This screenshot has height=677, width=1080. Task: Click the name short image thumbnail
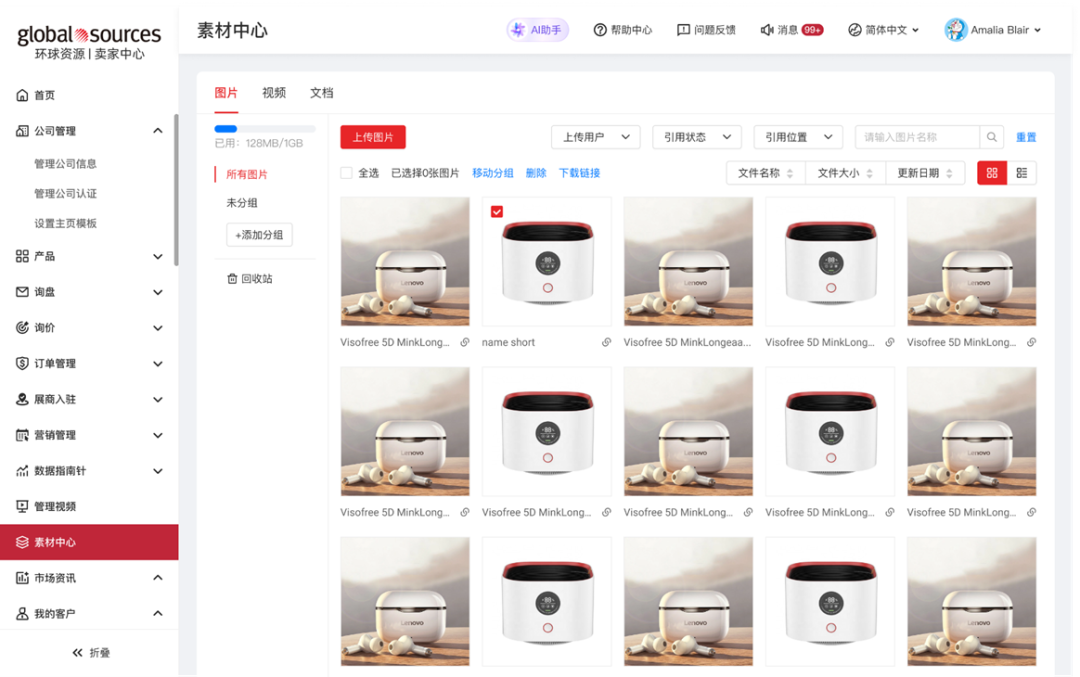(x=547, y=262)
